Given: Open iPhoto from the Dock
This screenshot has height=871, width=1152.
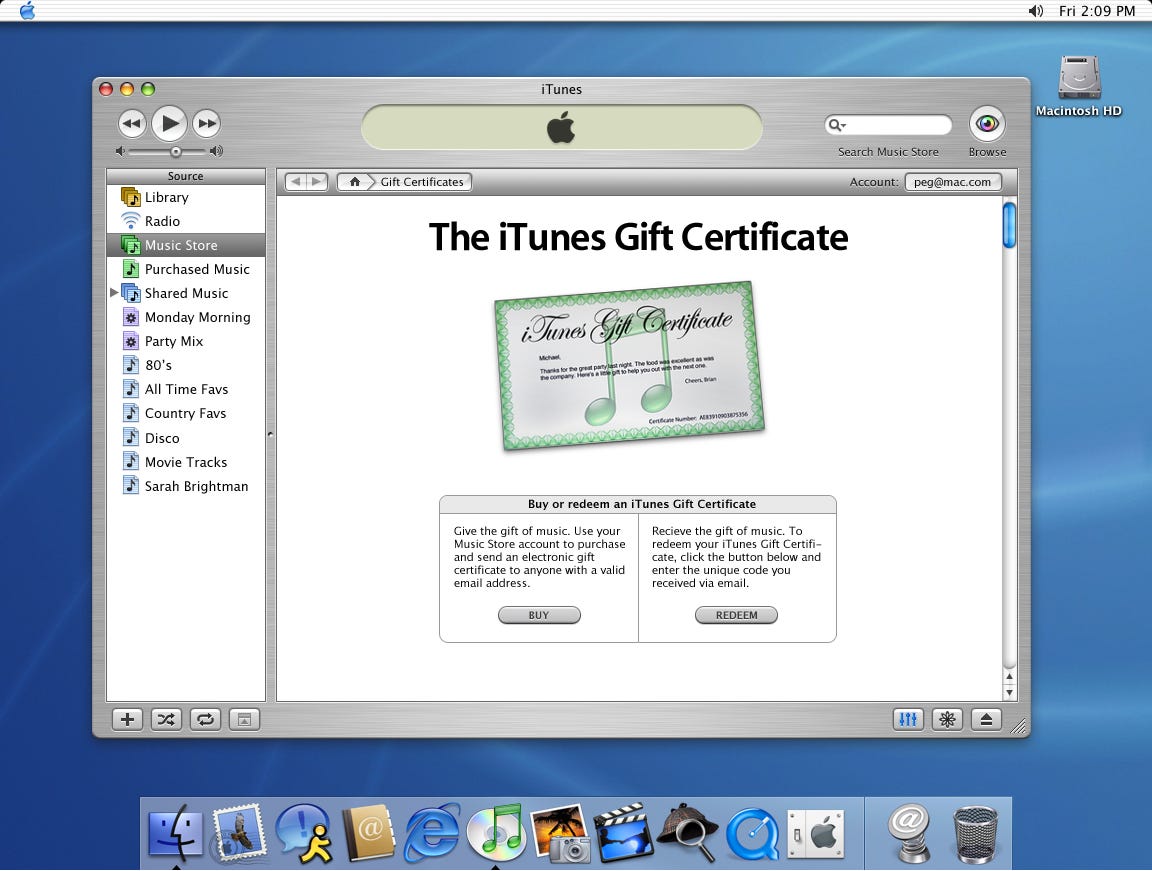Looking at the screenshot, I should pyautogui.click(x=560, y=833).
